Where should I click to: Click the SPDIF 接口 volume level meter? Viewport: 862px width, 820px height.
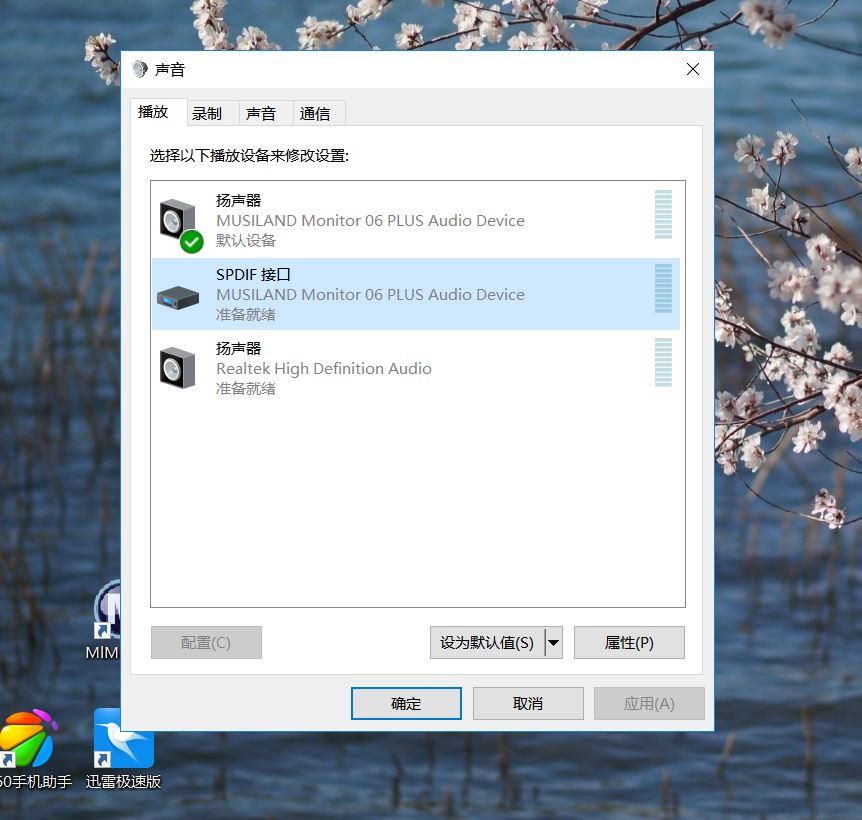(663, 288)
